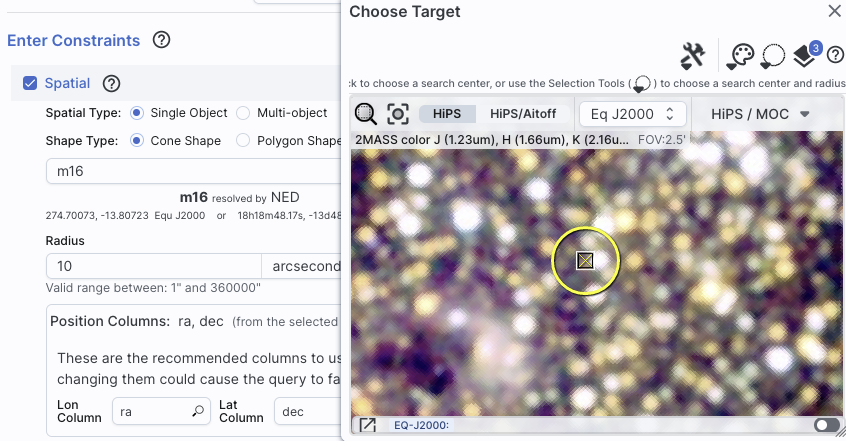
Task: Click the search icon in Lon Column field
Action: [x=198, y=411]
